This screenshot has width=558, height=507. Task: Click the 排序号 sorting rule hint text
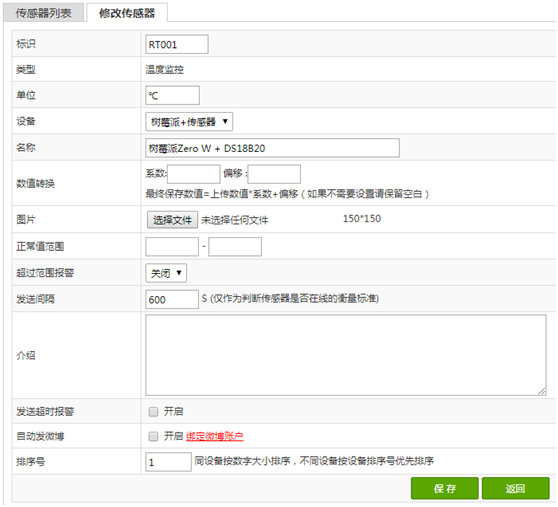tap(314, 461)
